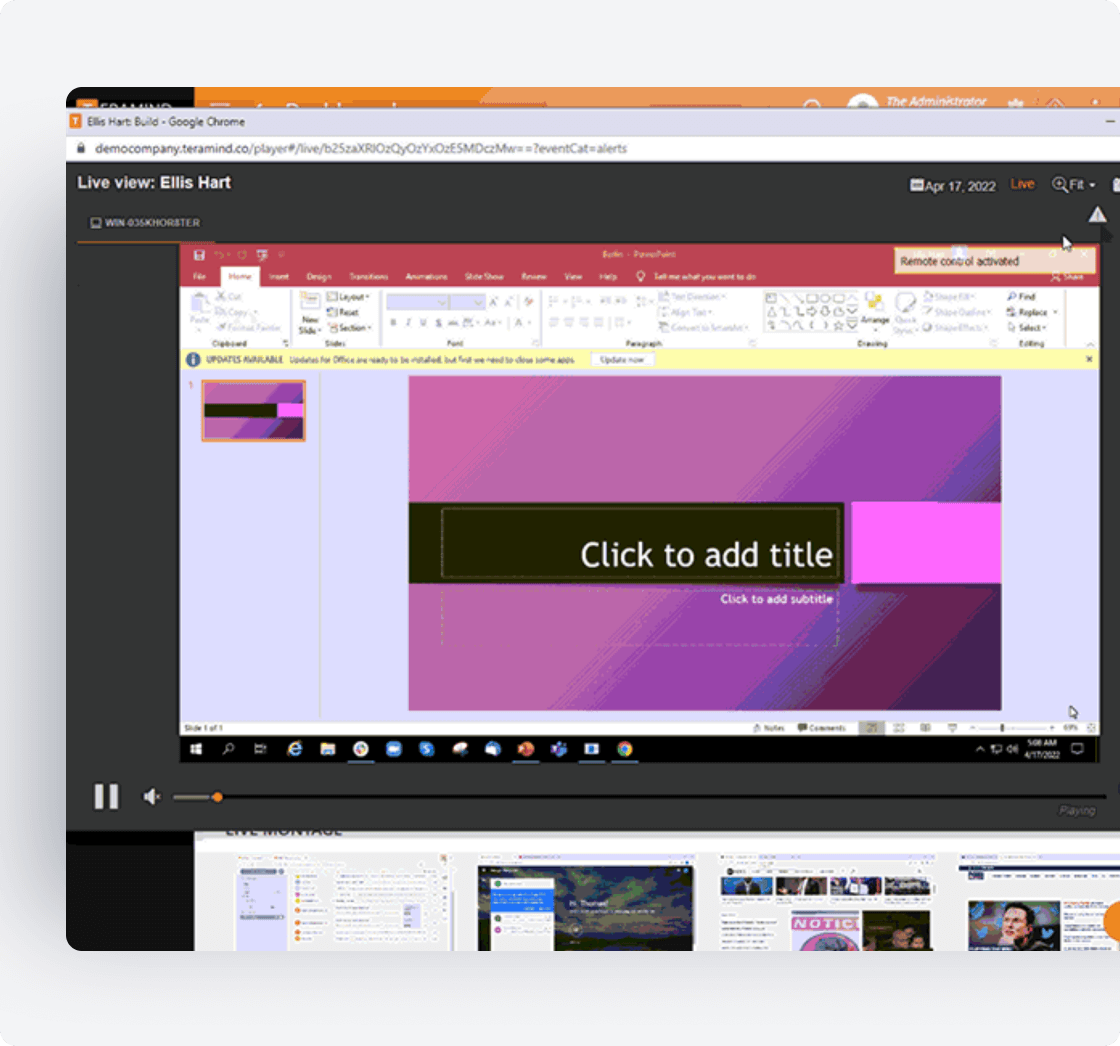
Task: Click the warning triangle alert icon
Action: click(1097, 215)
